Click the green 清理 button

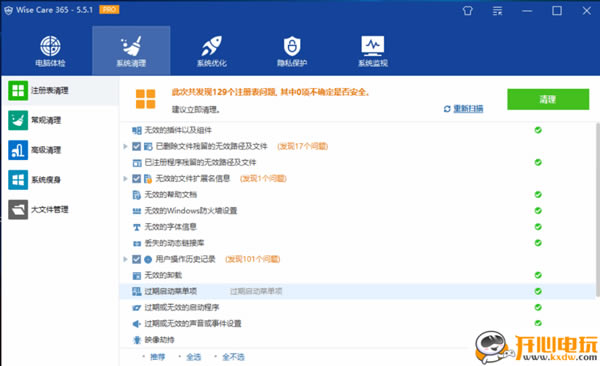tap(548, 100)
